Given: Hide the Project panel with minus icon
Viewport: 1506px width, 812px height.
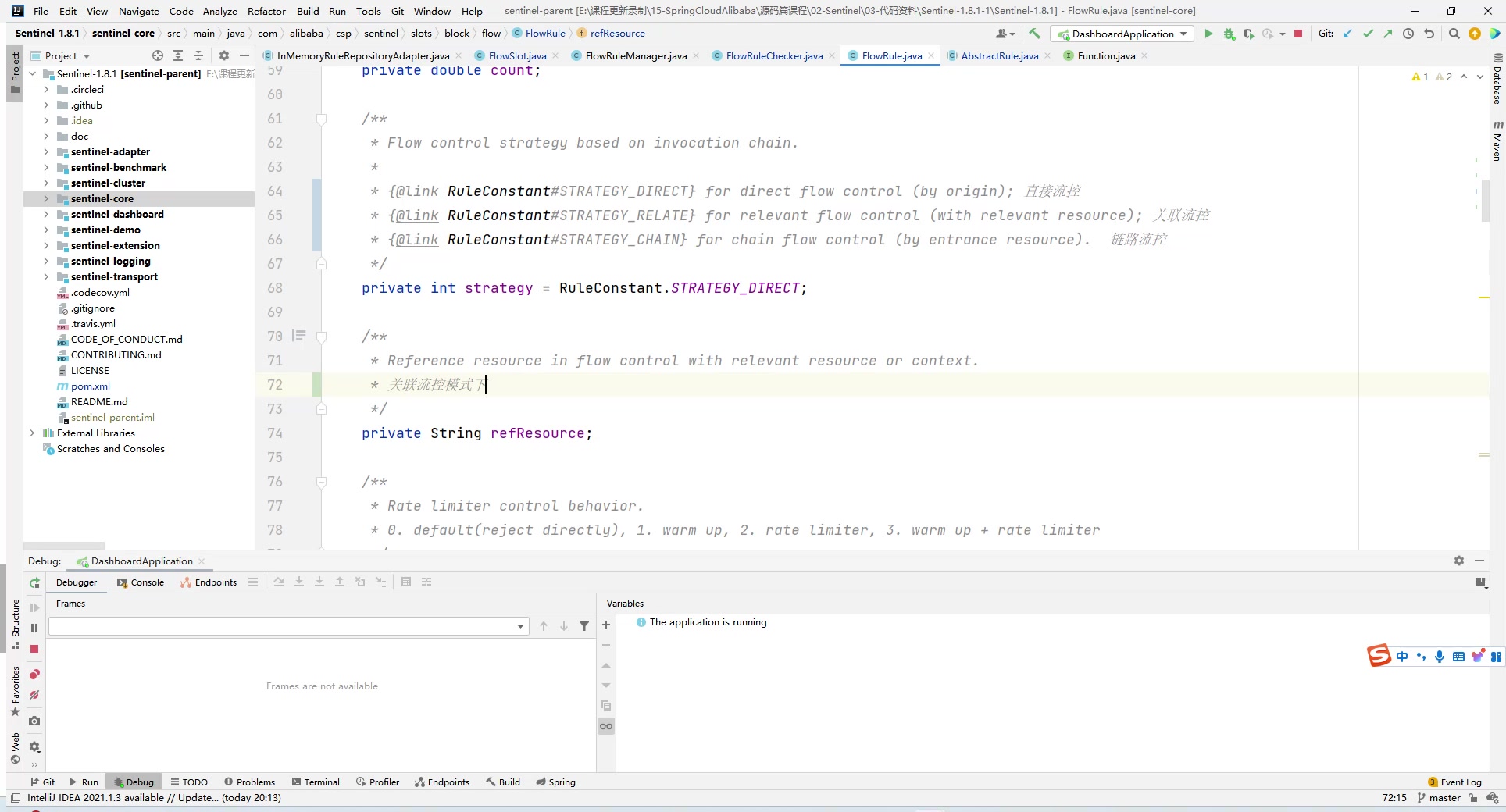Looking at the screenshot, I should tap(244, 55).
